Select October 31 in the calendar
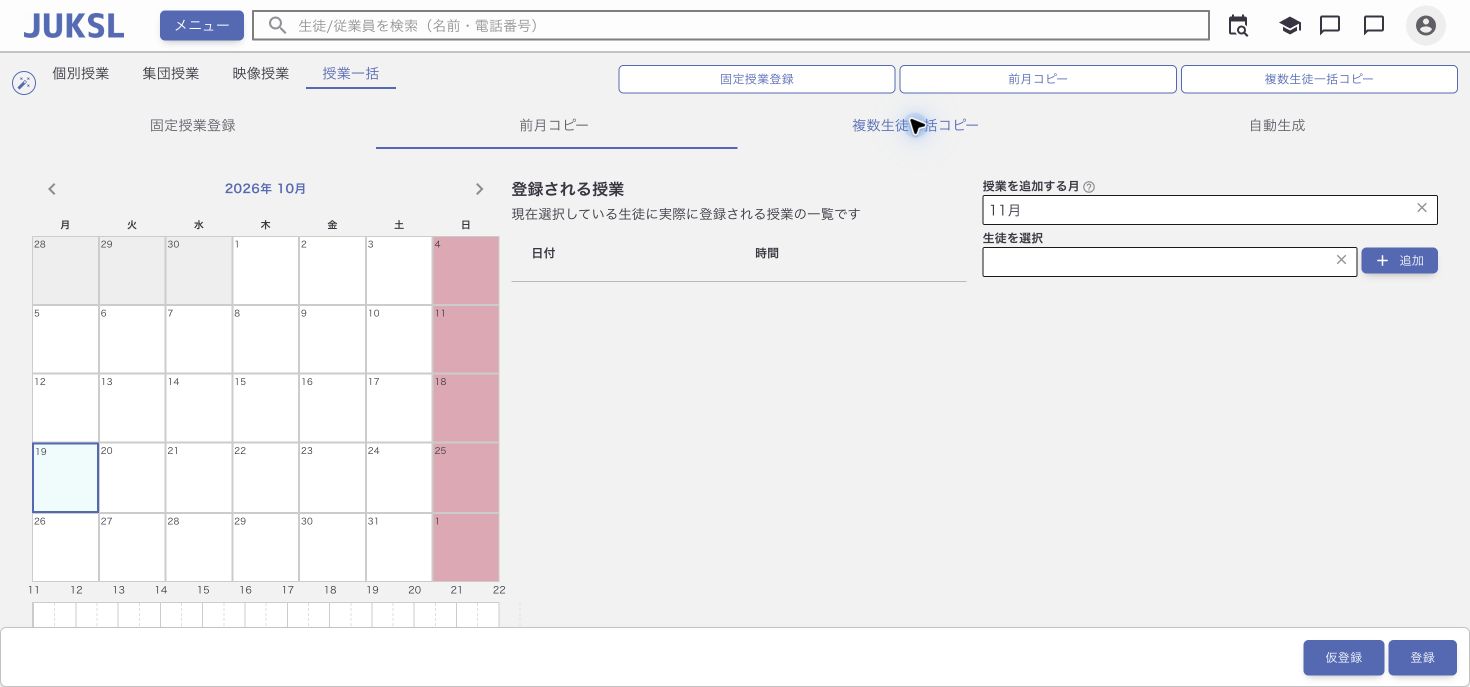 tap(399, 547)
